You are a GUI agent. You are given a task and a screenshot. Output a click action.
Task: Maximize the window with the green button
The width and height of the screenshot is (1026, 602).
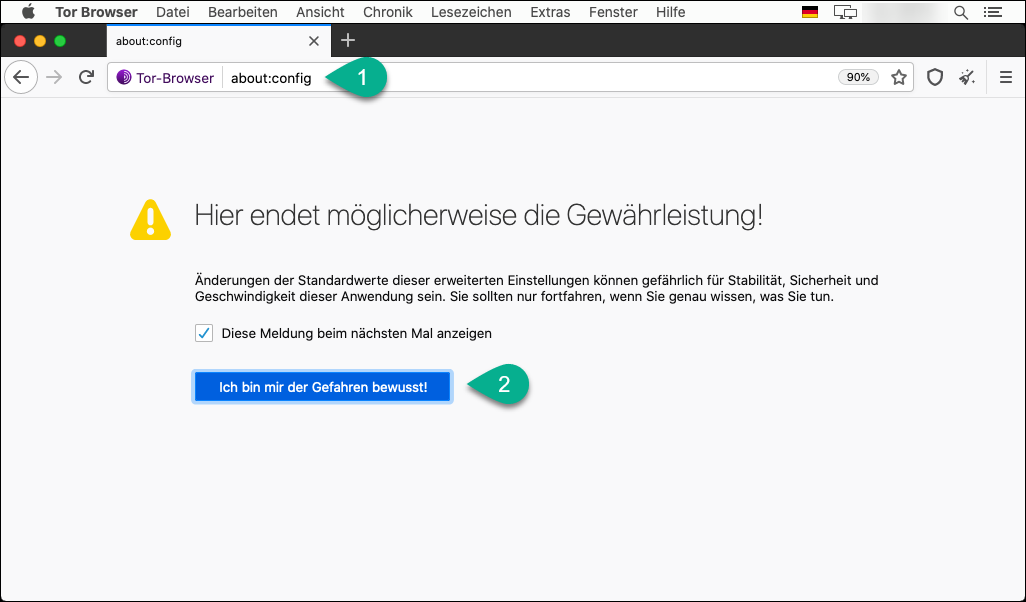coord(60,41)
